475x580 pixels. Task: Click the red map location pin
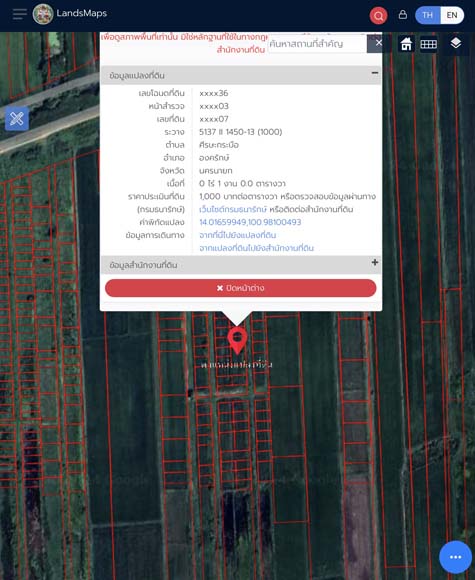pyautogui.click(x=237, y=340)
